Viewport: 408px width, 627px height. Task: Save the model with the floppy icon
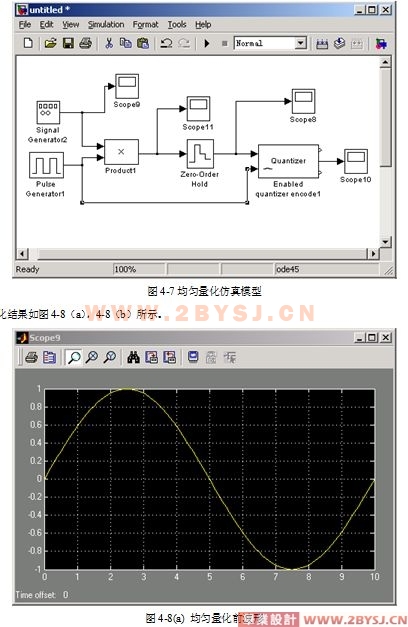pyautogui.click(x=68, y=43)
